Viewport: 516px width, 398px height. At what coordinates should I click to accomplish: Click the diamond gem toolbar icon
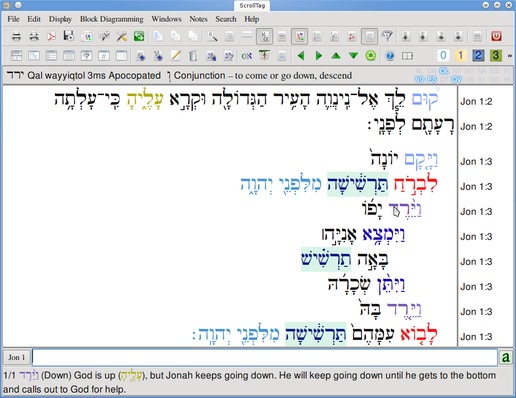(387, 36)
